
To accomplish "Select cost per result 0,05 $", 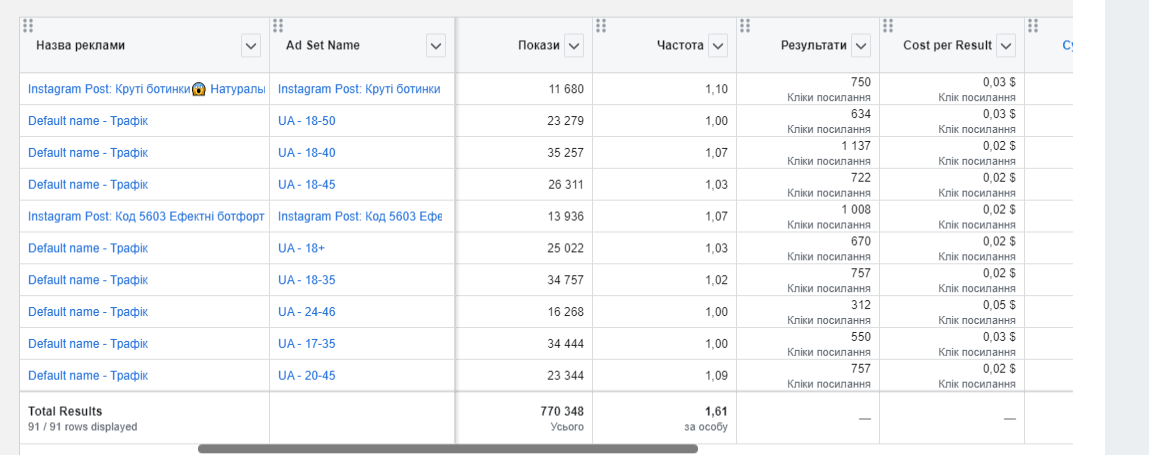I will tap(999, 305).
